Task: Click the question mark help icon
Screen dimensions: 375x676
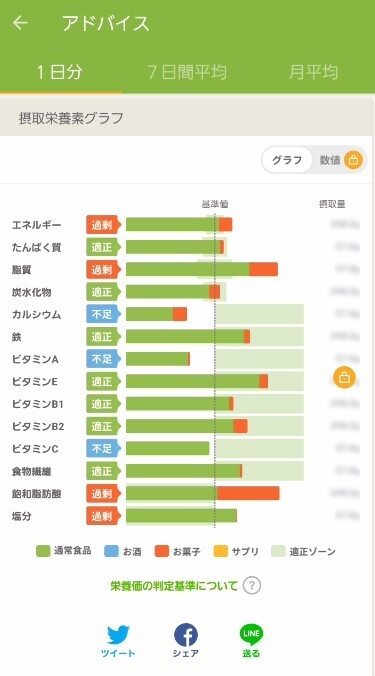Action: pos(252,586)
